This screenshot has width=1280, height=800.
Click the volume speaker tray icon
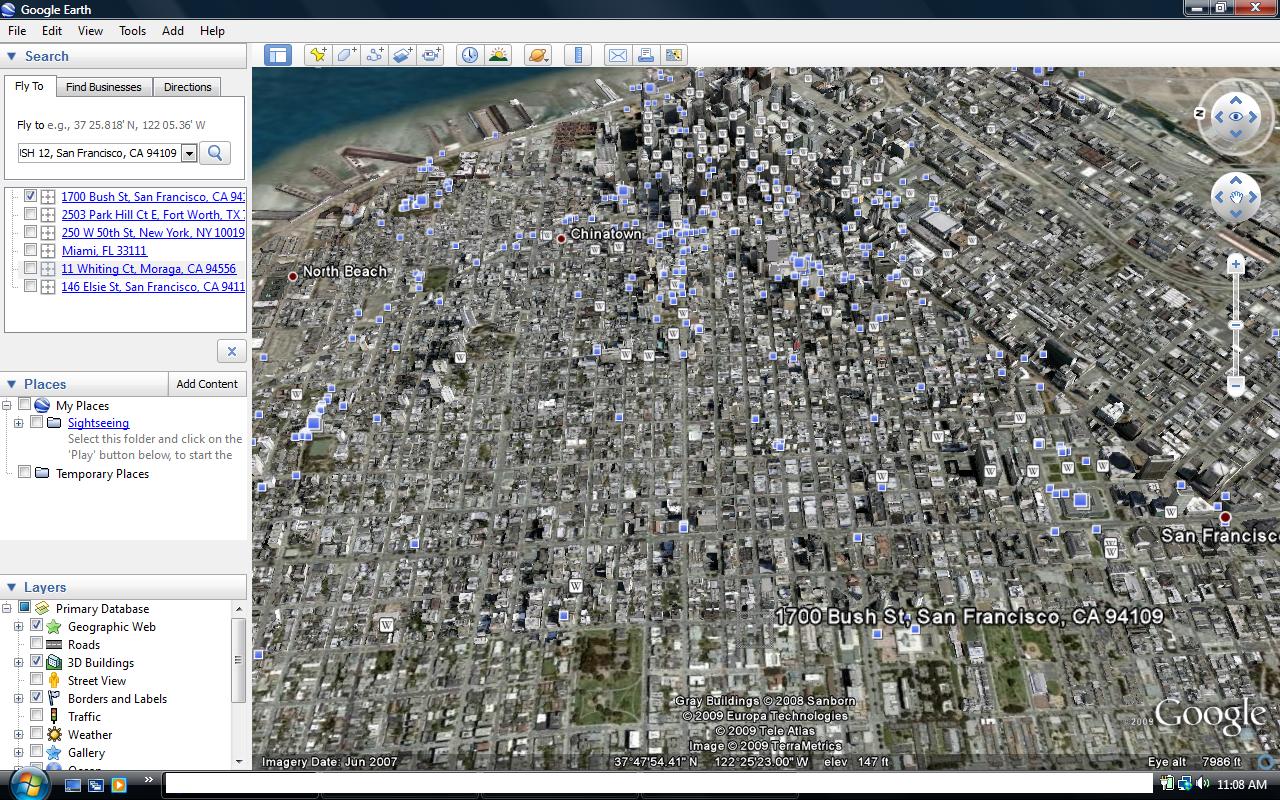coord(1202,784)
